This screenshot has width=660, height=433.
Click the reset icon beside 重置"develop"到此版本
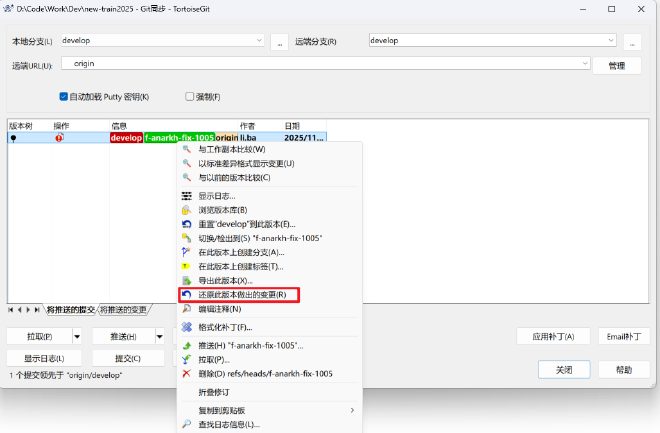tap(186, 224)
